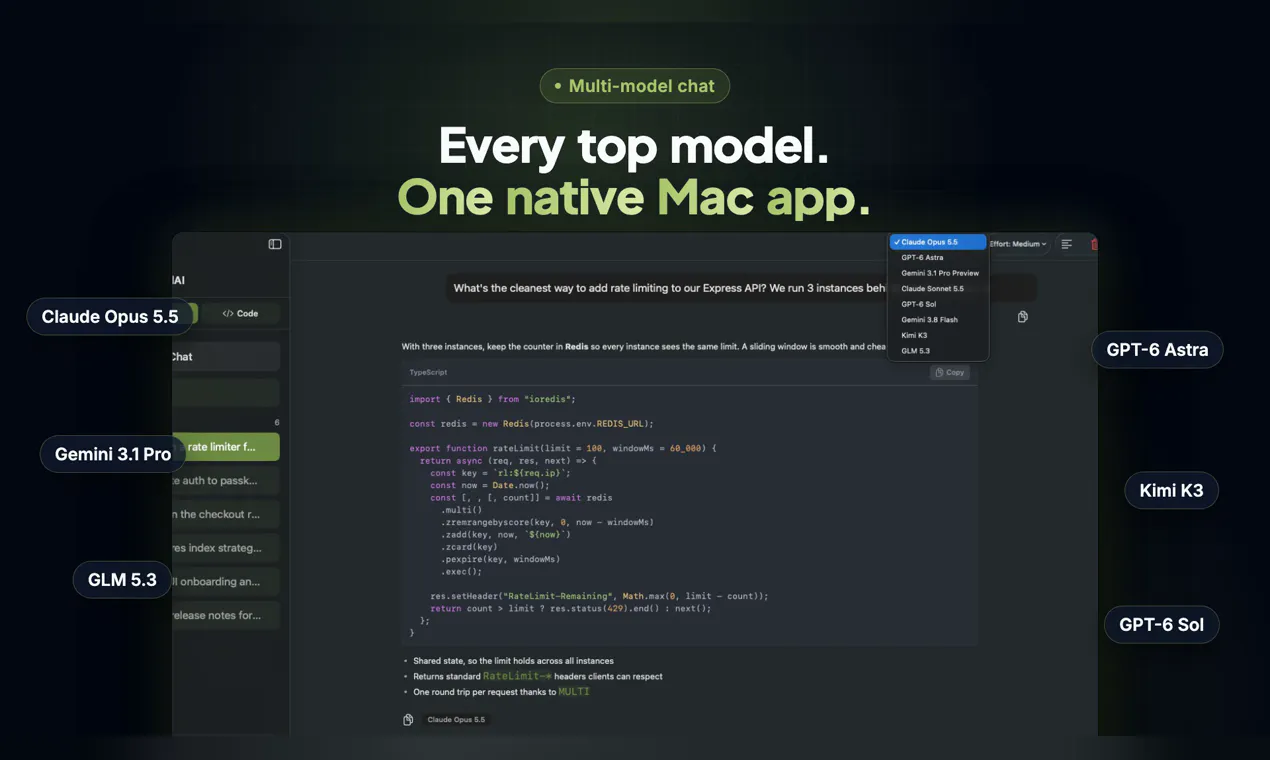
Task: Click the 'One native Mac app.' headline
Action: (634, 197)
